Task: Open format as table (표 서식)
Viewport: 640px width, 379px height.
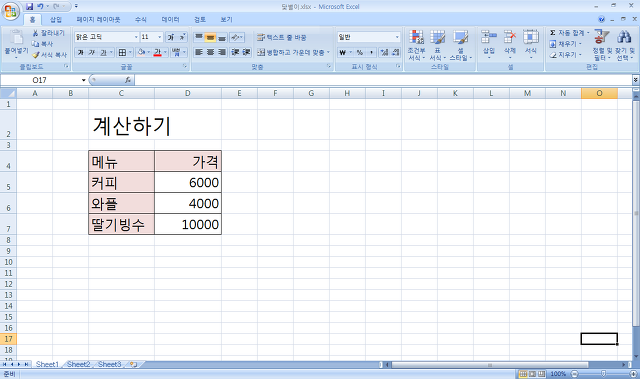Action: pyautogui.click(x=437, y=45)
